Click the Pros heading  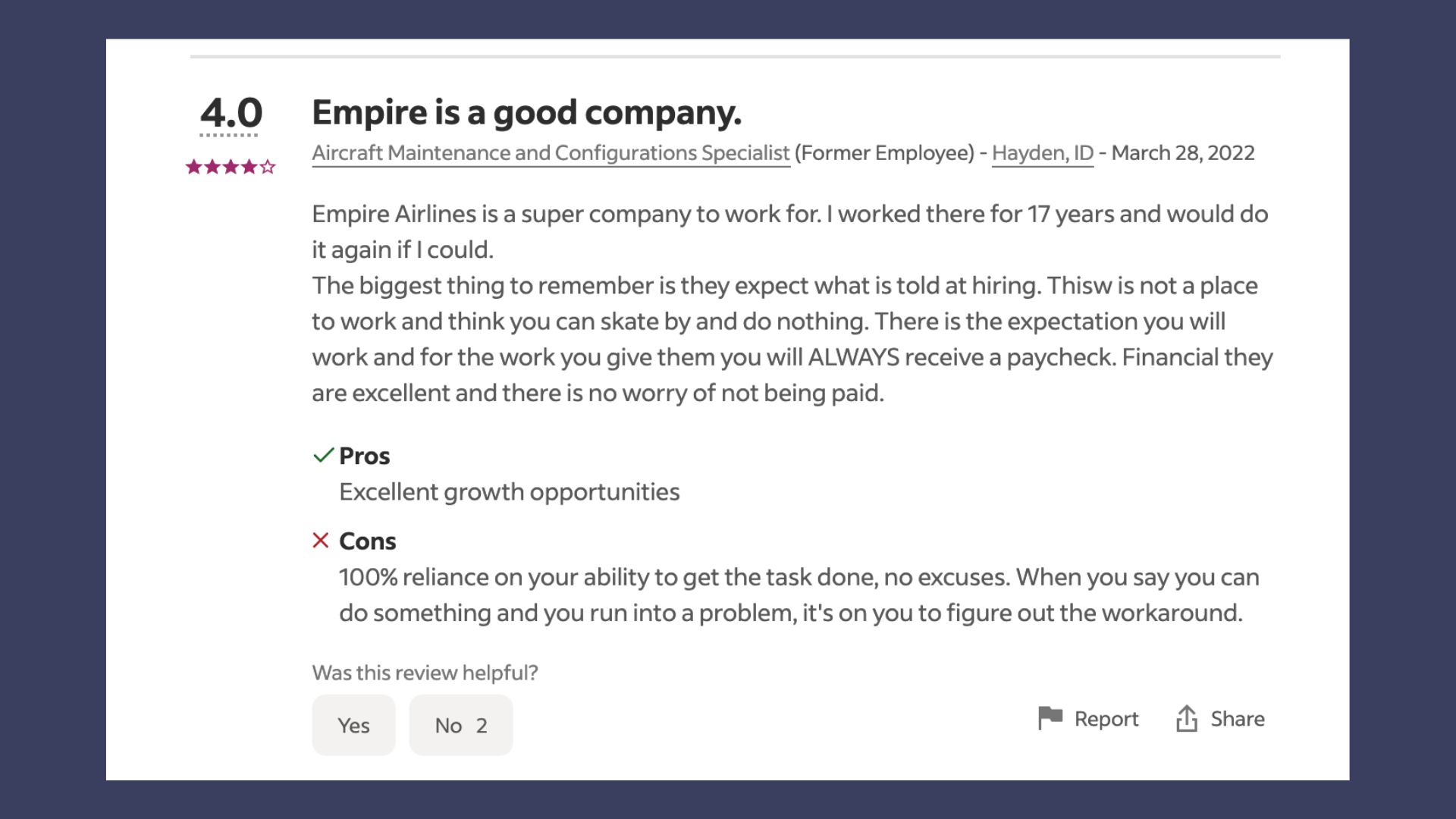(x=364, y=456)
